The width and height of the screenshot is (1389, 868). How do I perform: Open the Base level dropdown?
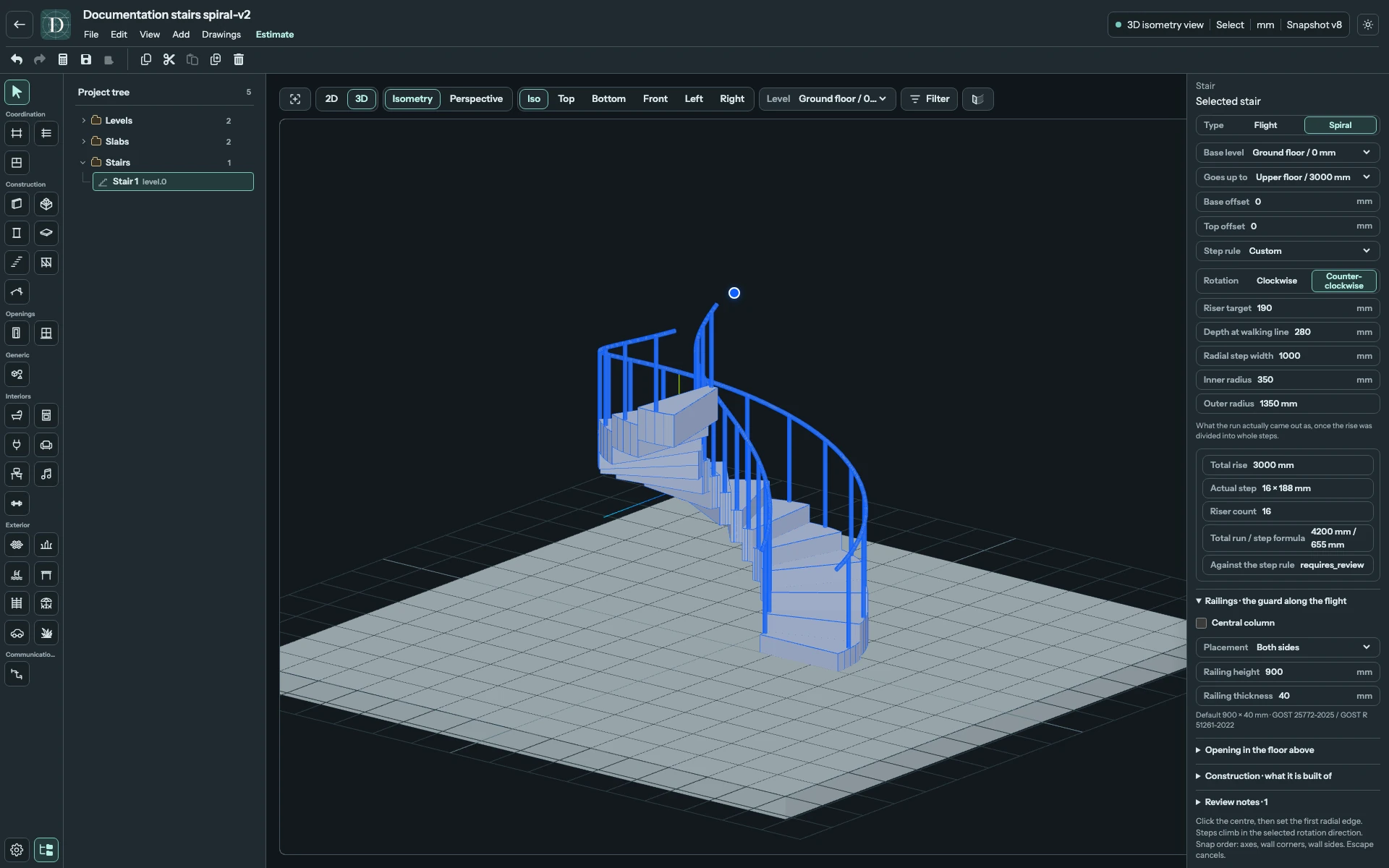point(1288,153)
